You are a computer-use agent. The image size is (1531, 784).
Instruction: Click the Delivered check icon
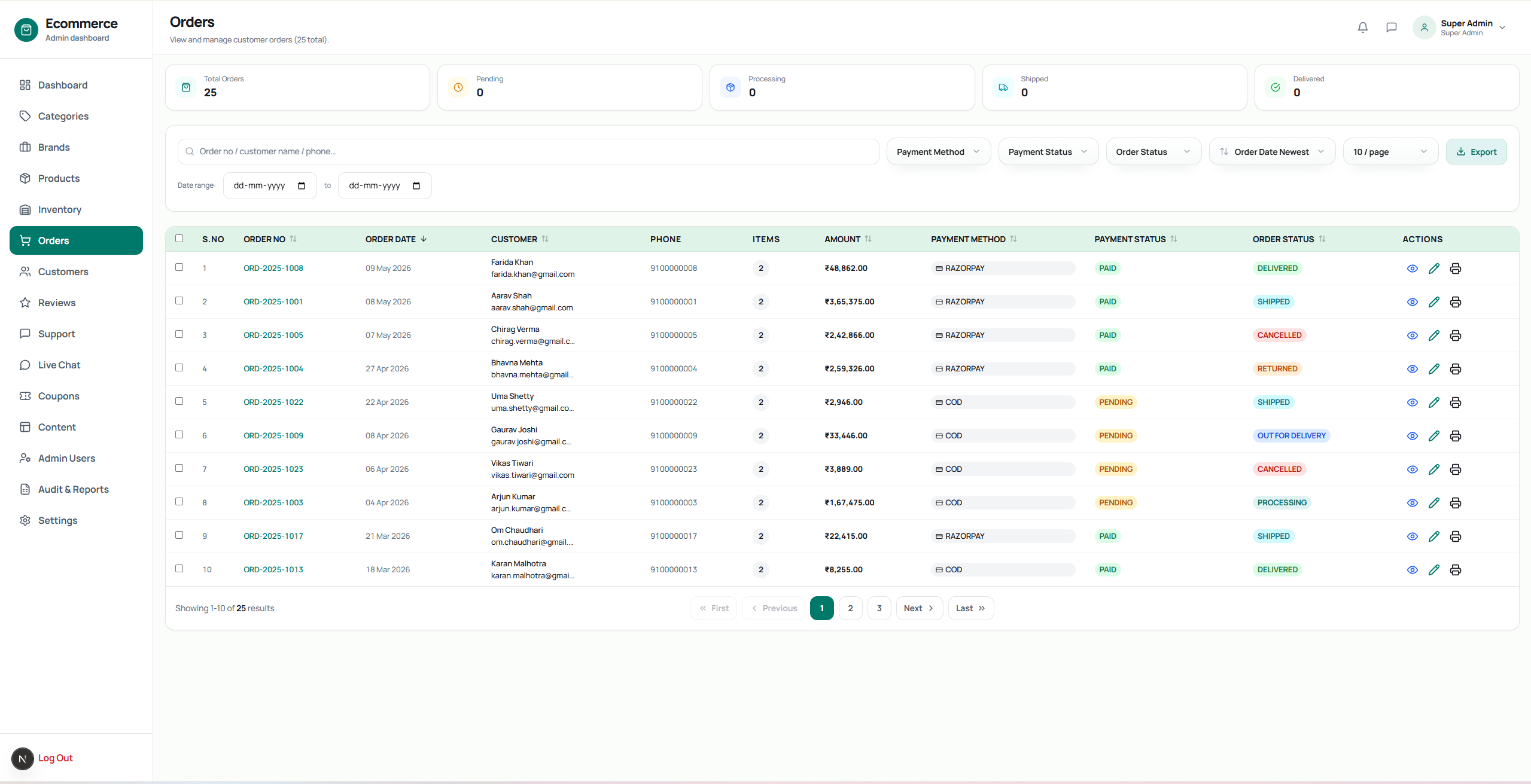(1276, 87)
